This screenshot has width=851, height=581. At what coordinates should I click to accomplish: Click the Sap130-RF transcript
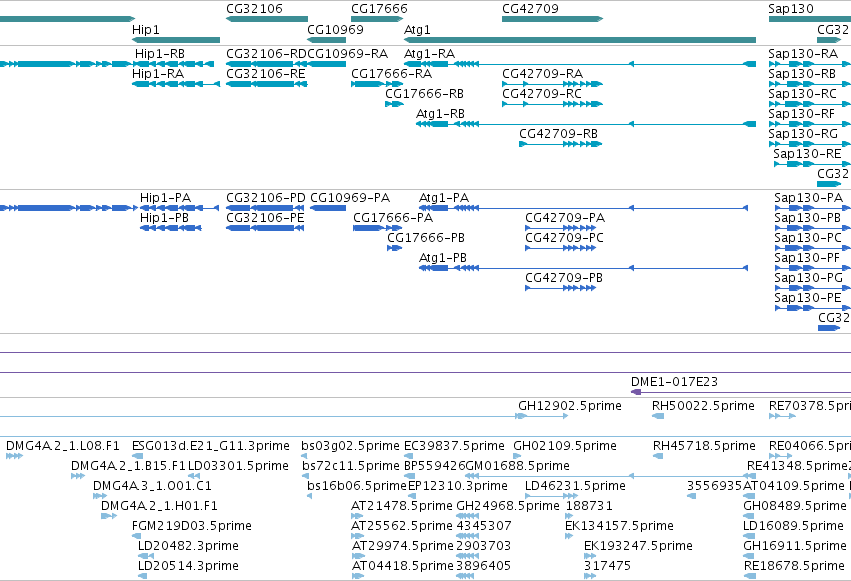[x=810, y=124]
